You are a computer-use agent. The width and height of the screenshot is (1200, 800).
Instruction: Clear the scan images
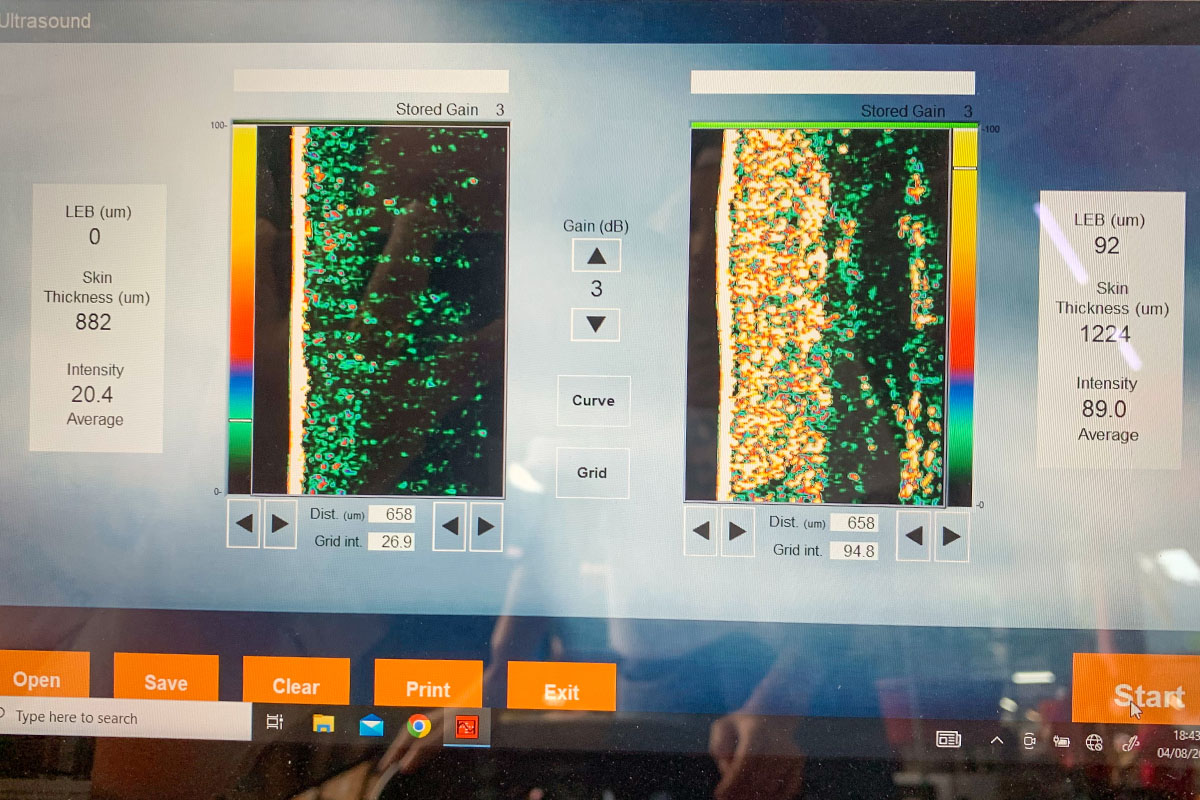(296, 683)
